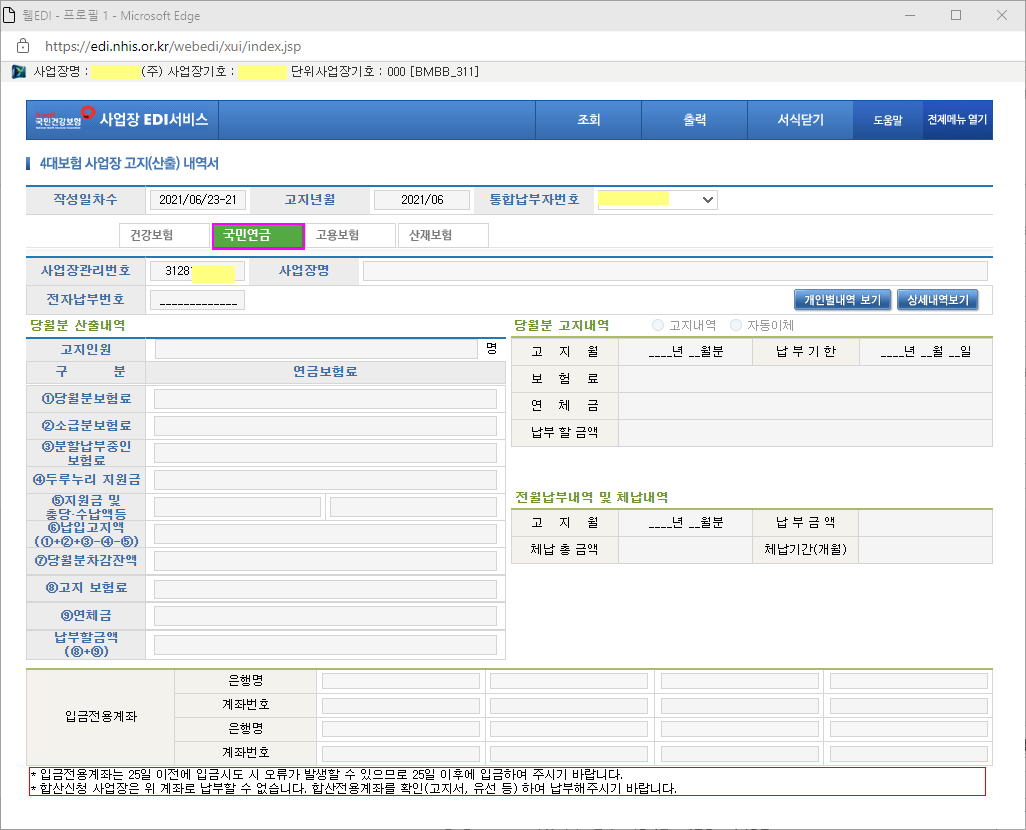
Task: Click the 조회 menu button
Action: [588, 120]
